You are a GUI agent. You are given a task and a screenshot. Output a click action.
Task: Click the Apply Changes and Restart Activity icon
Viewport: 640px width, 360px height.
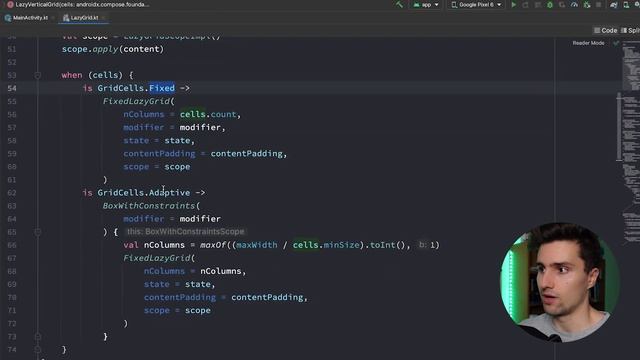click(x=525, y=5)
